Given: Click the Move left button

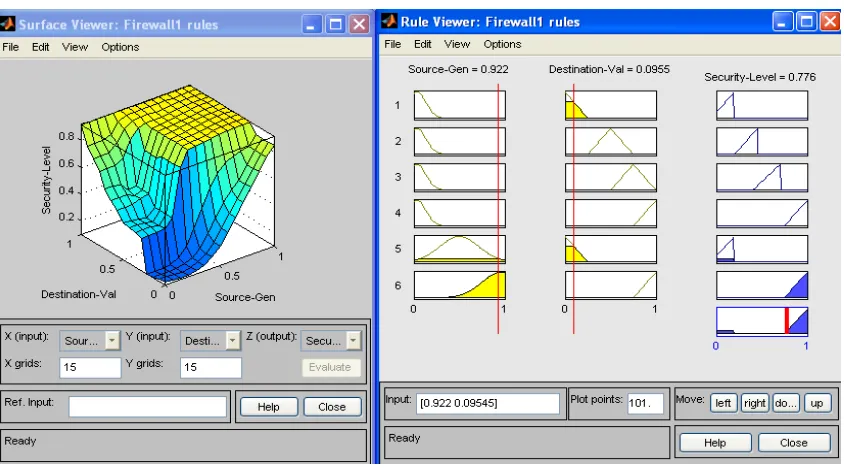Looking at the screenshot, I should [723, 403].
